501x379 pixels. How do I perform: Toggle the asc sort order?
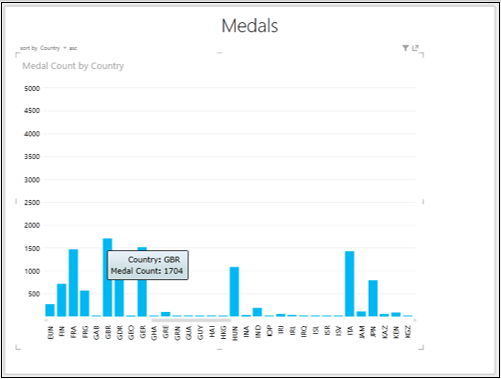73,48
